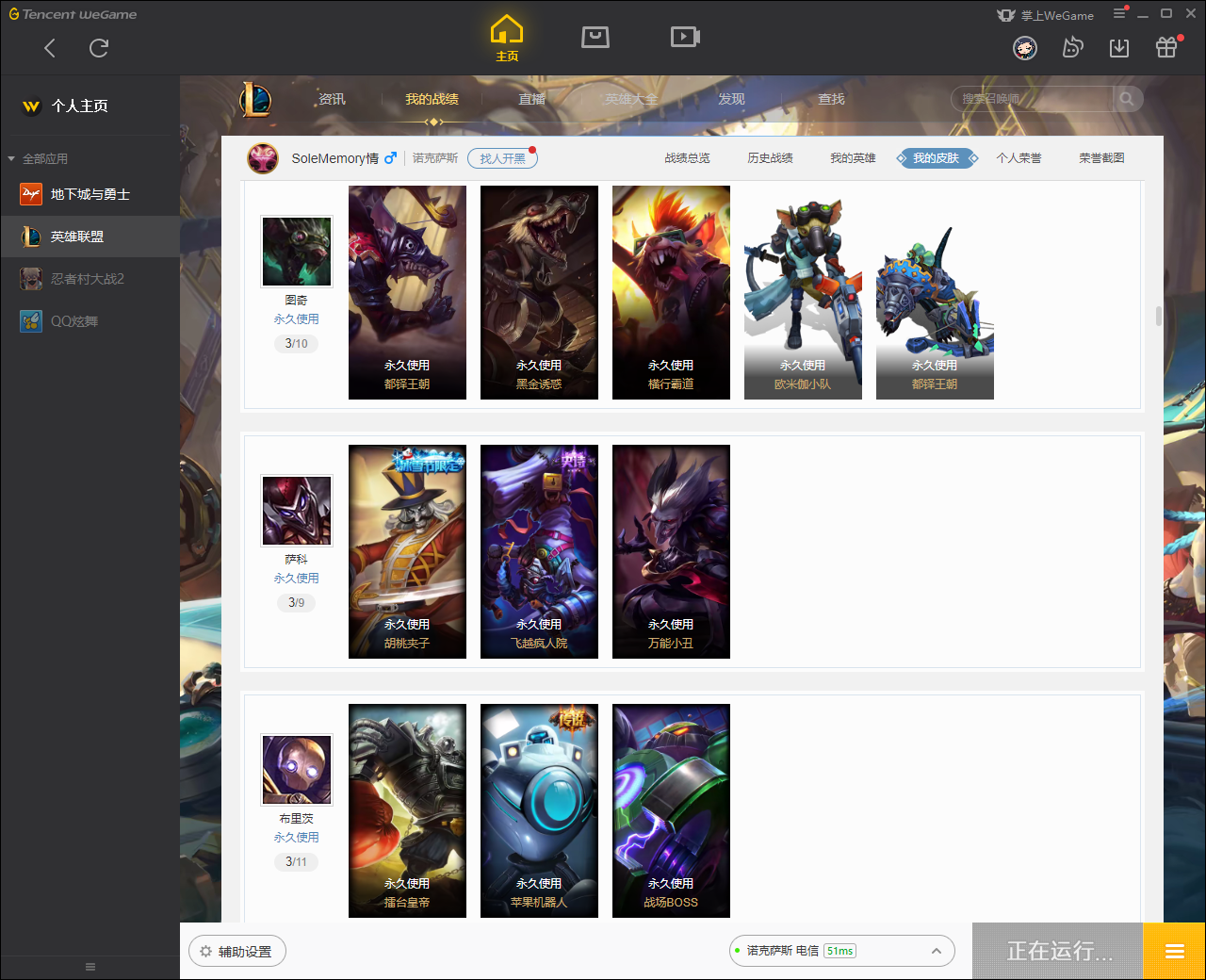Collapse the 全部应用 section

(x=11, y=159)
